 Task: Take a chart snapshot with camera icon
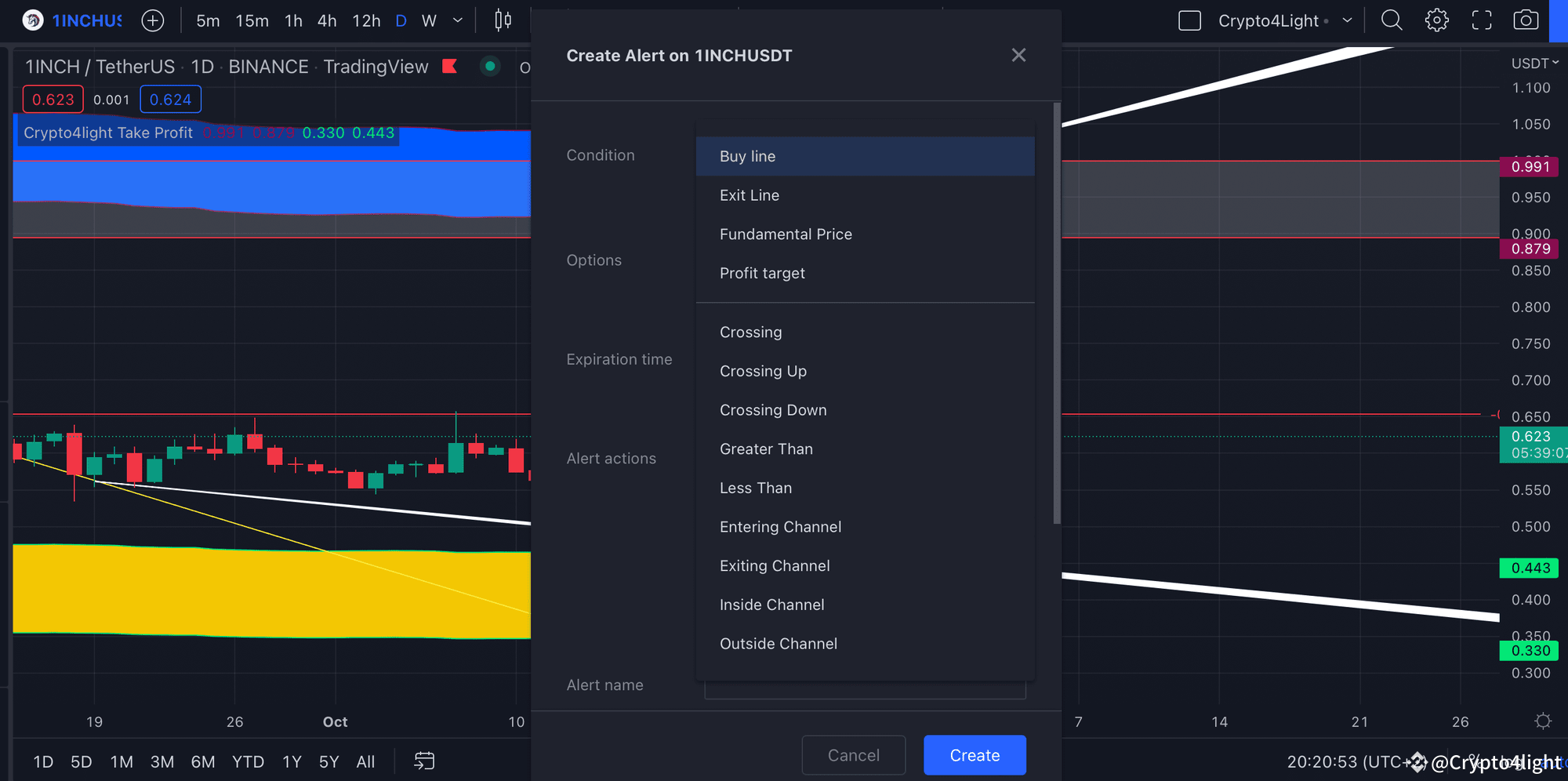[1526, 20]
